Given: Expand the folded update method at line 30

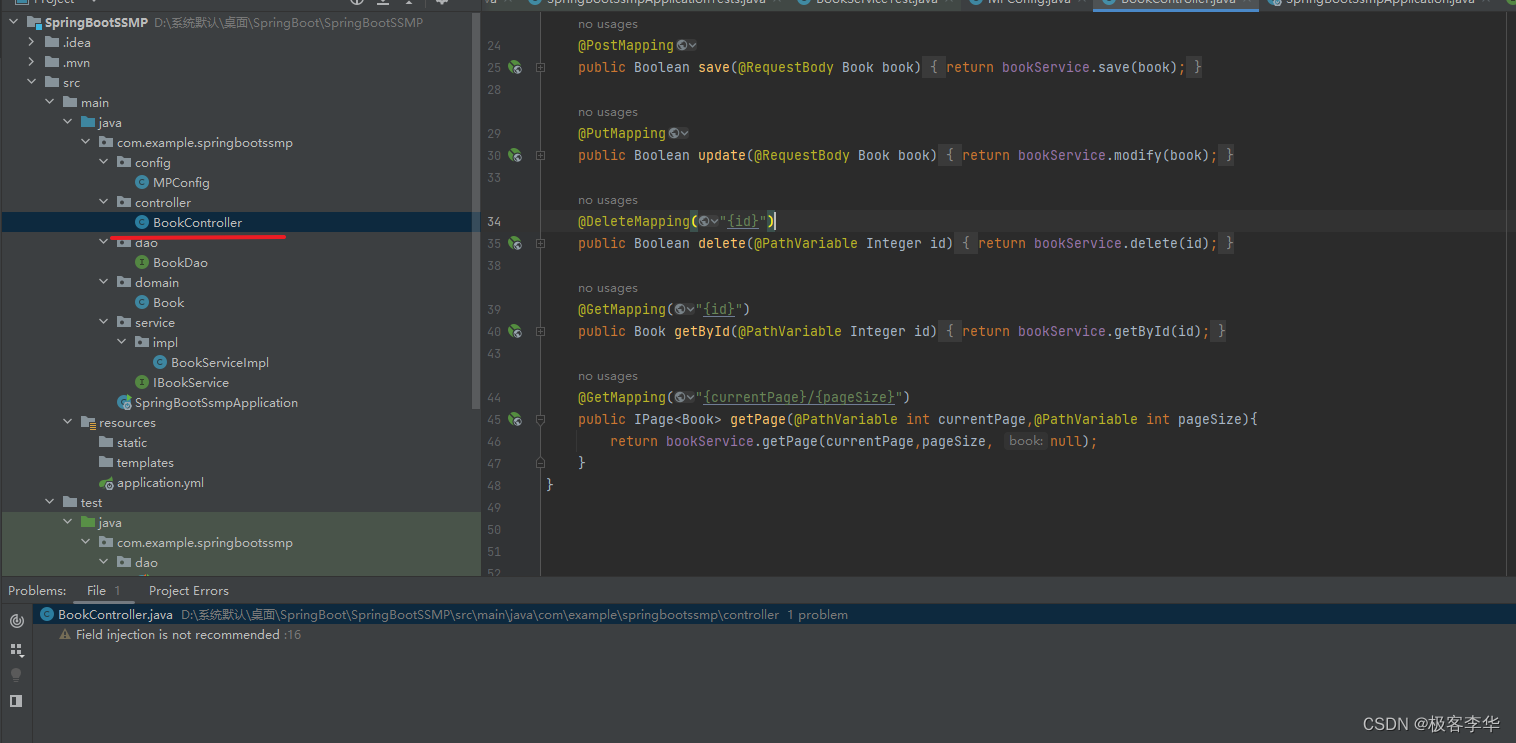Looking at the screenshot, I should tap(540, 156).
